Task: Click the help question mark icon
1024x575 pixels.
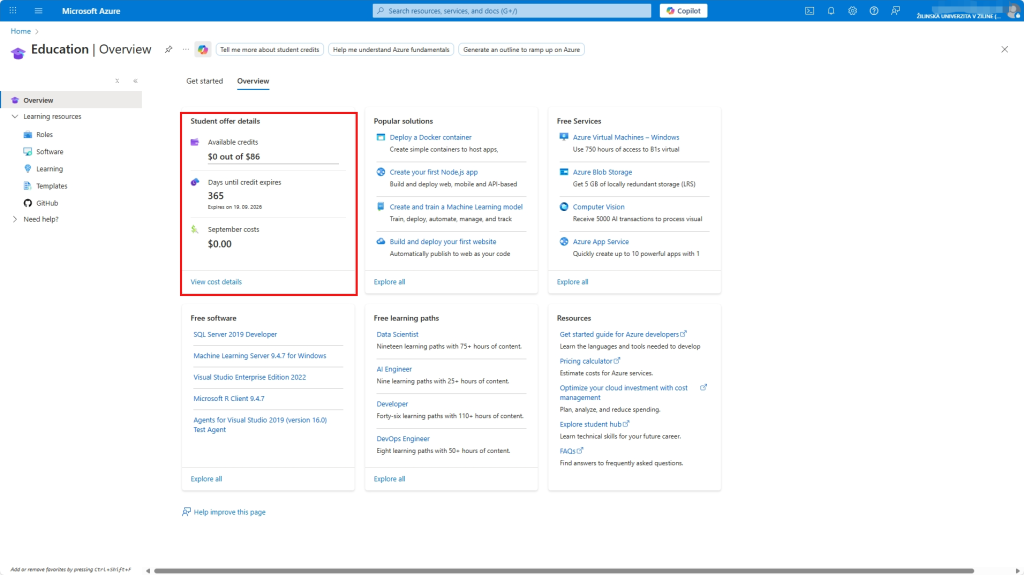Action: point(874,11)
